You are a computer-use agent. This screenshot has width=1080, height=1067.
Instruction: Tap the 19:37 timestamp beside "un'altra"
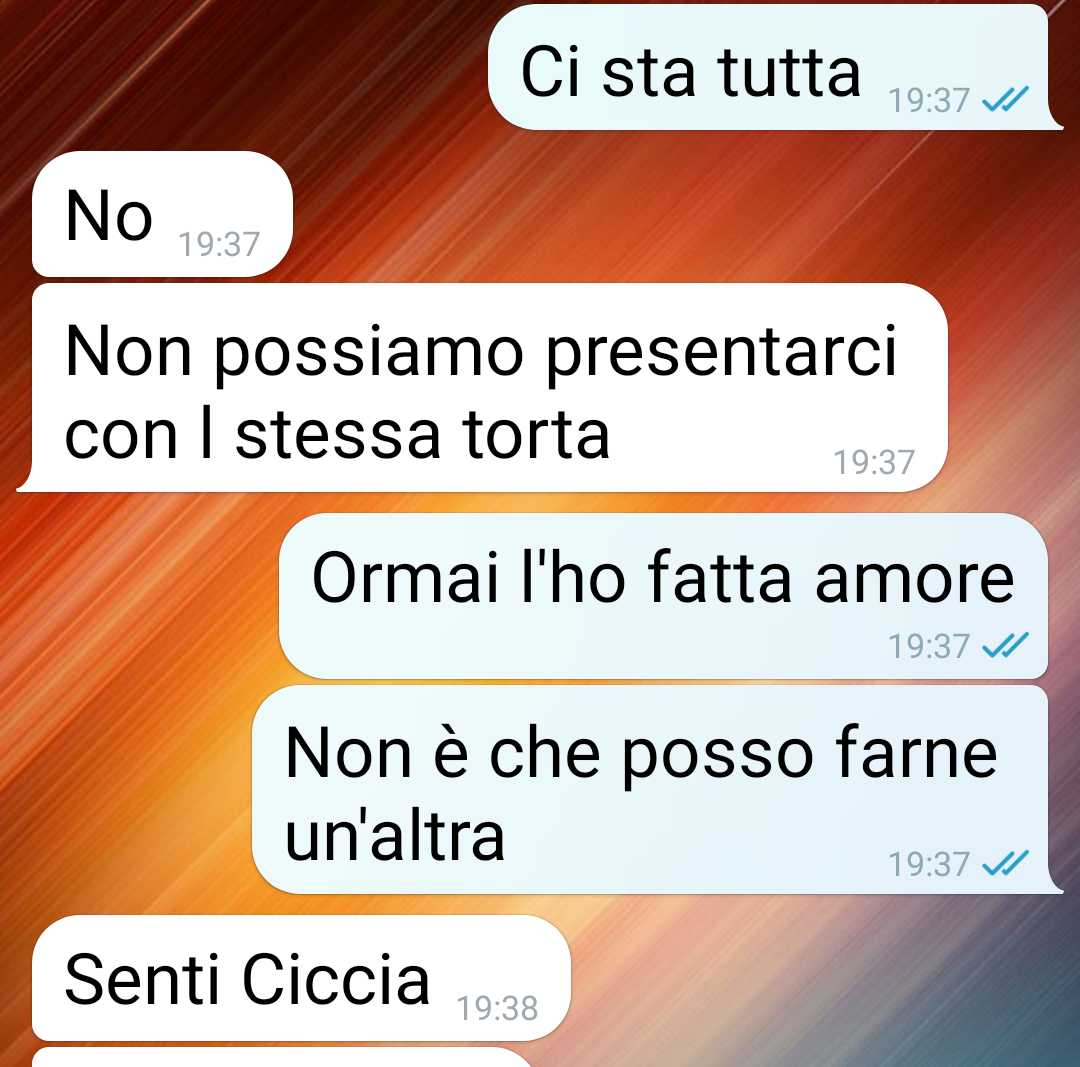(x=928, y=864)
